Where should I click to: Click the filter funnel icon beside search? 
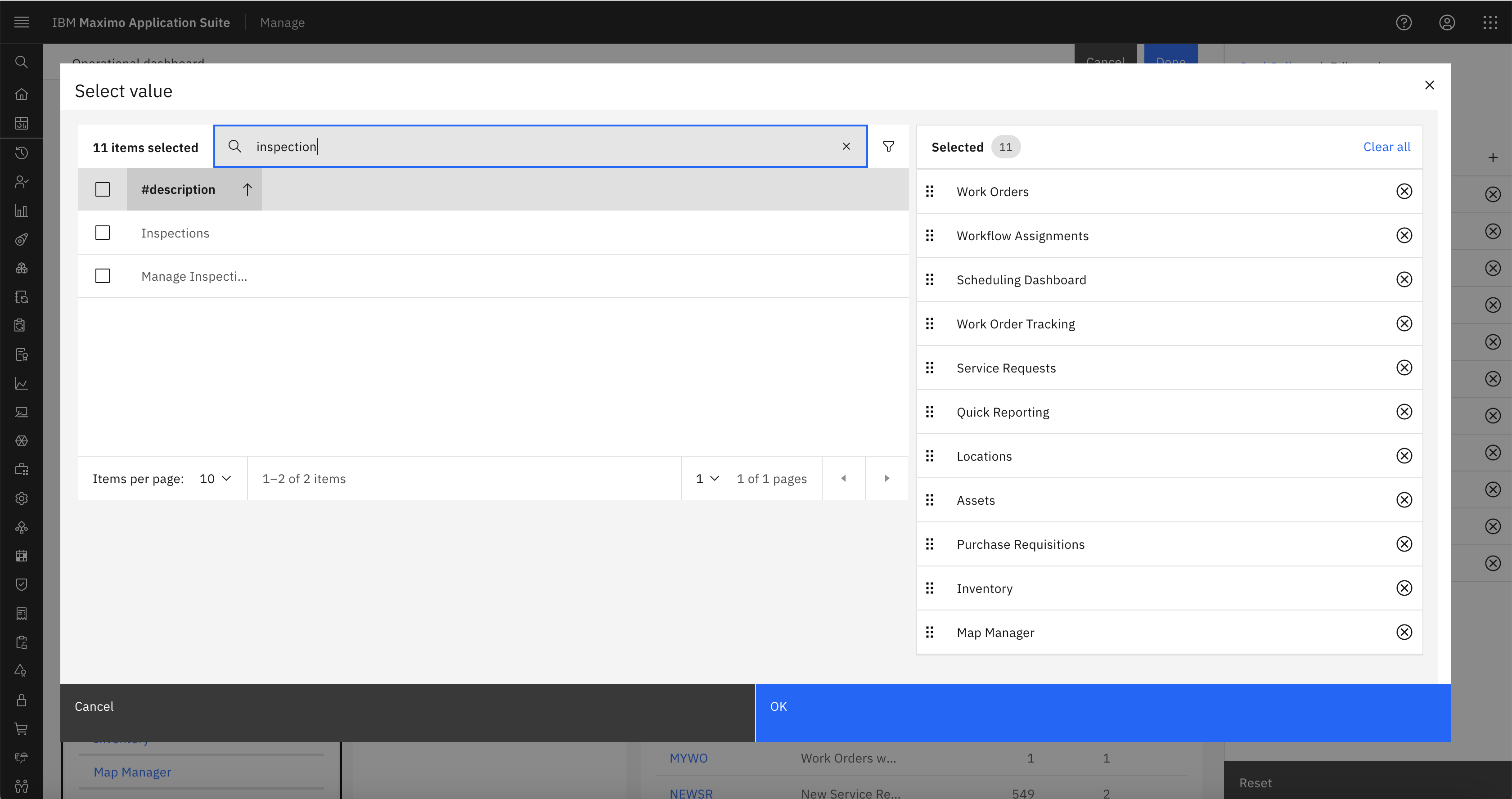(x=889, y=146)
